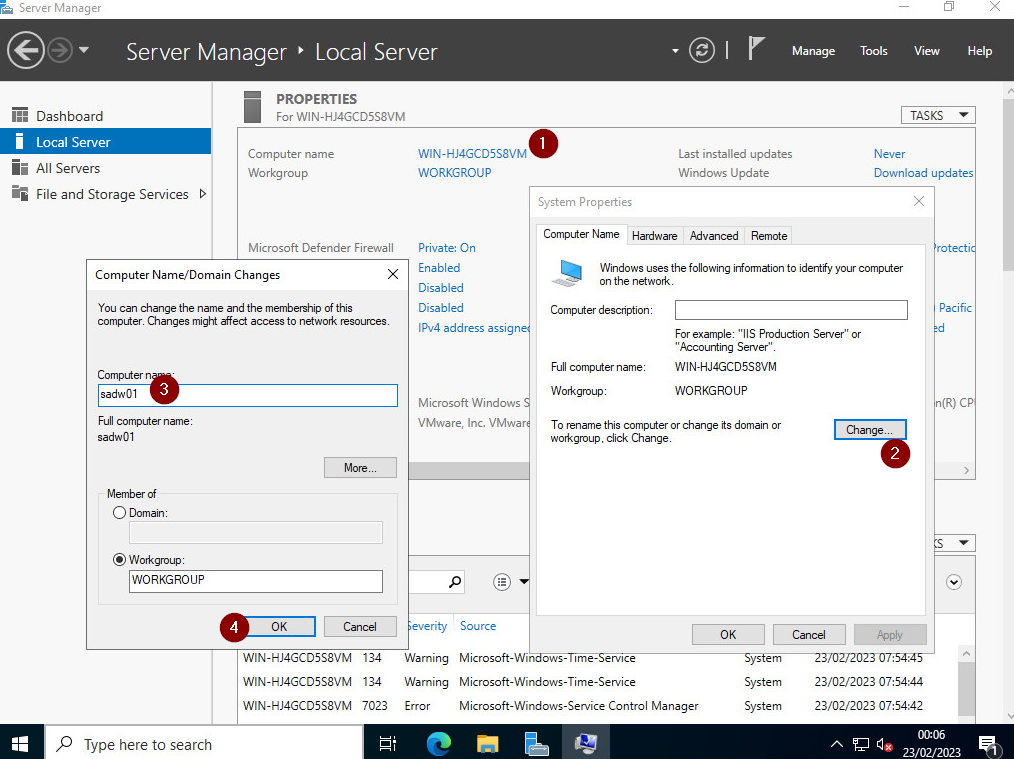This screenshot has height=759, width=1014.
Task: Open the notifications flag in the header
Action: [756, 49]
